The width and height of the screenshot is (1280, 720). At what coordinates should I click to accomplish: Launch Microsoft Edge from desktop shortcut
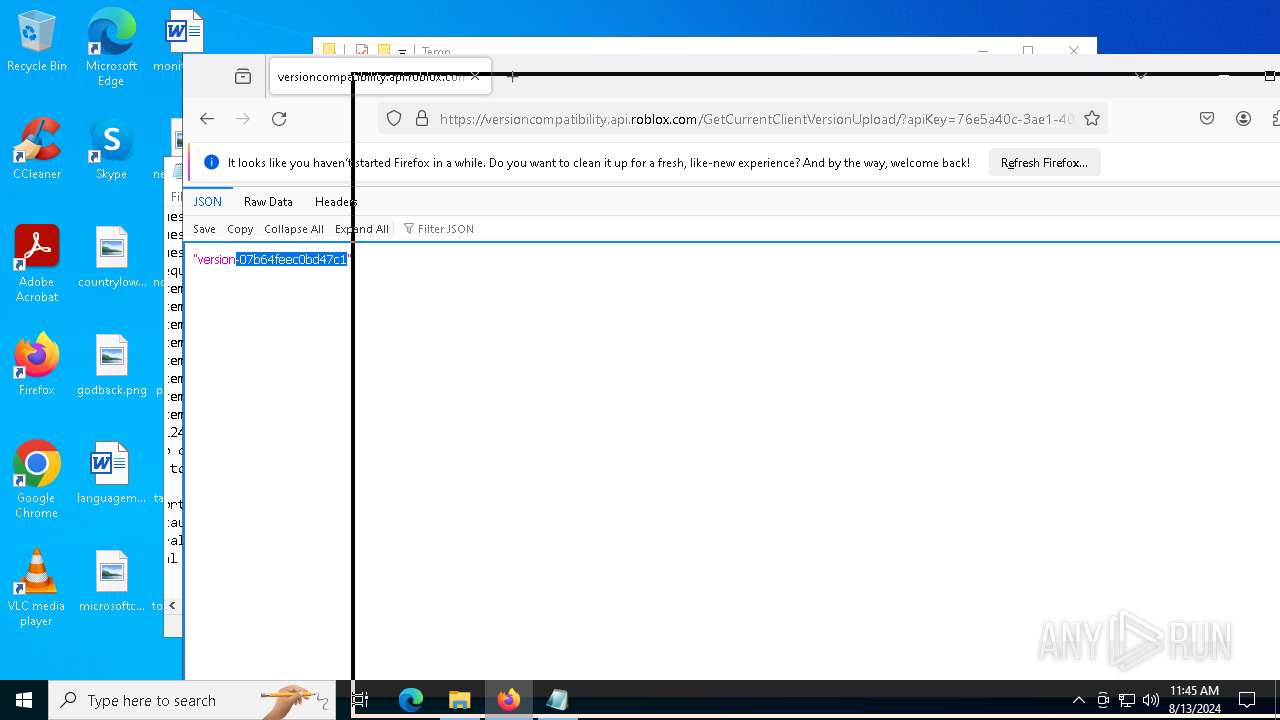click(111, 47)
